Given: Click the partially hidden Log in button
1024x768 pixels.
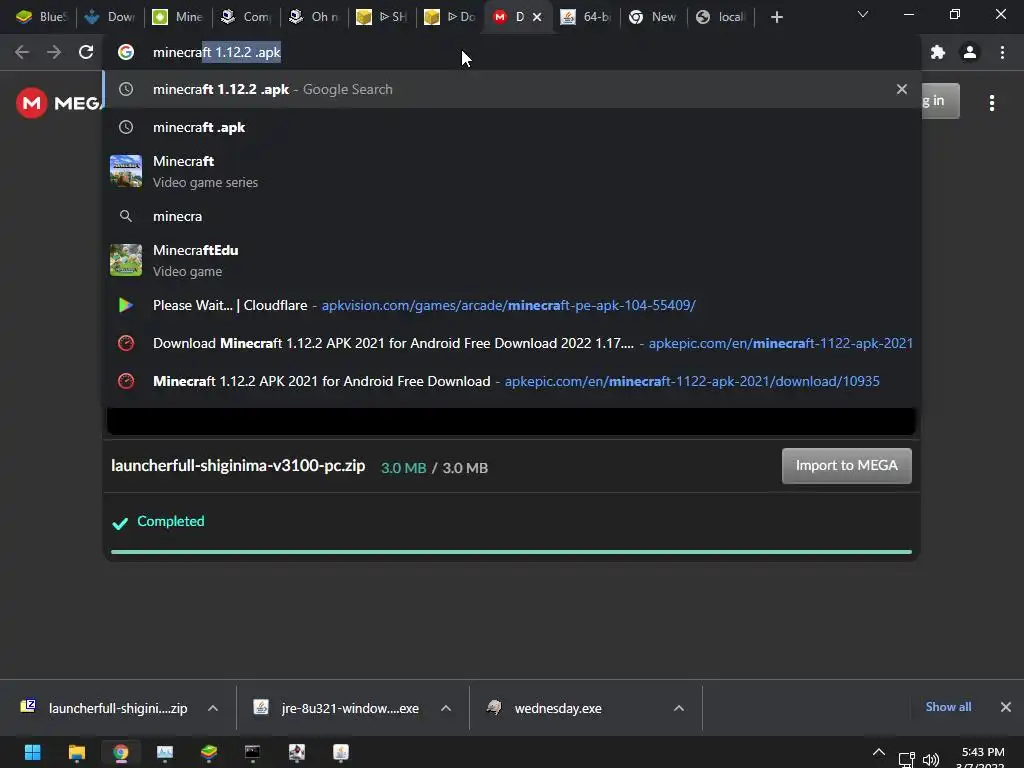Looking at the screenshot, I should point(940,101).
